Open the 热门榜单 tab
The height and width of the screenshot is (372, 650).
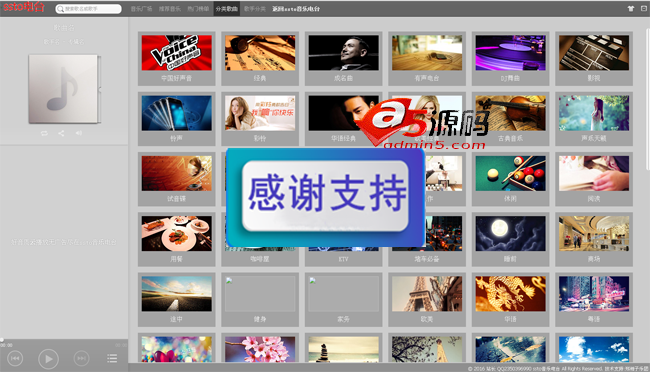(x=198, y=9)
